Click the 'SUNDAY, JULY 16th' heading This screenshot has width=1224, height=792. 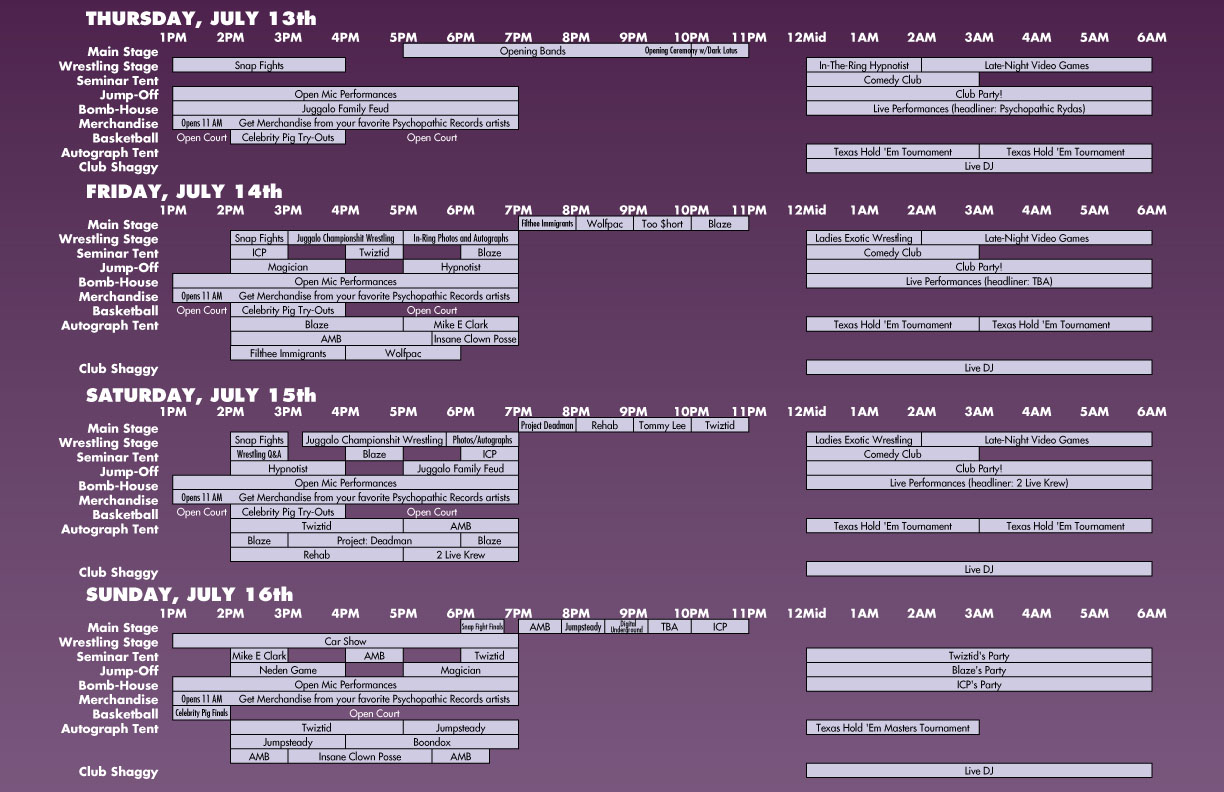point(190,595)
